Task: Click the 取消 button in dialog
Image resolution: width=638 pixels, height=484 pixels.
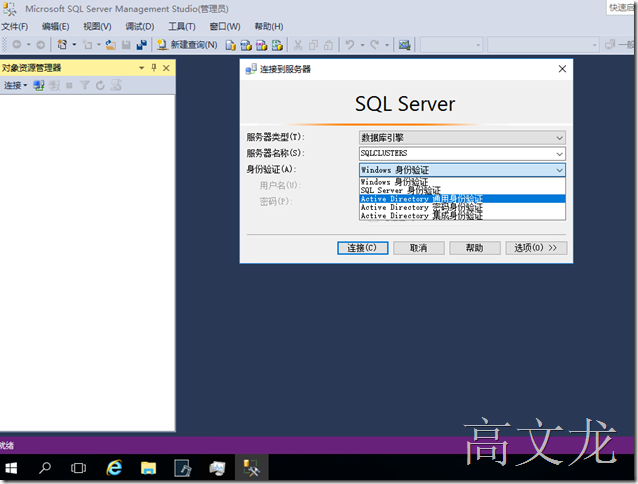Action: (419, 248)
